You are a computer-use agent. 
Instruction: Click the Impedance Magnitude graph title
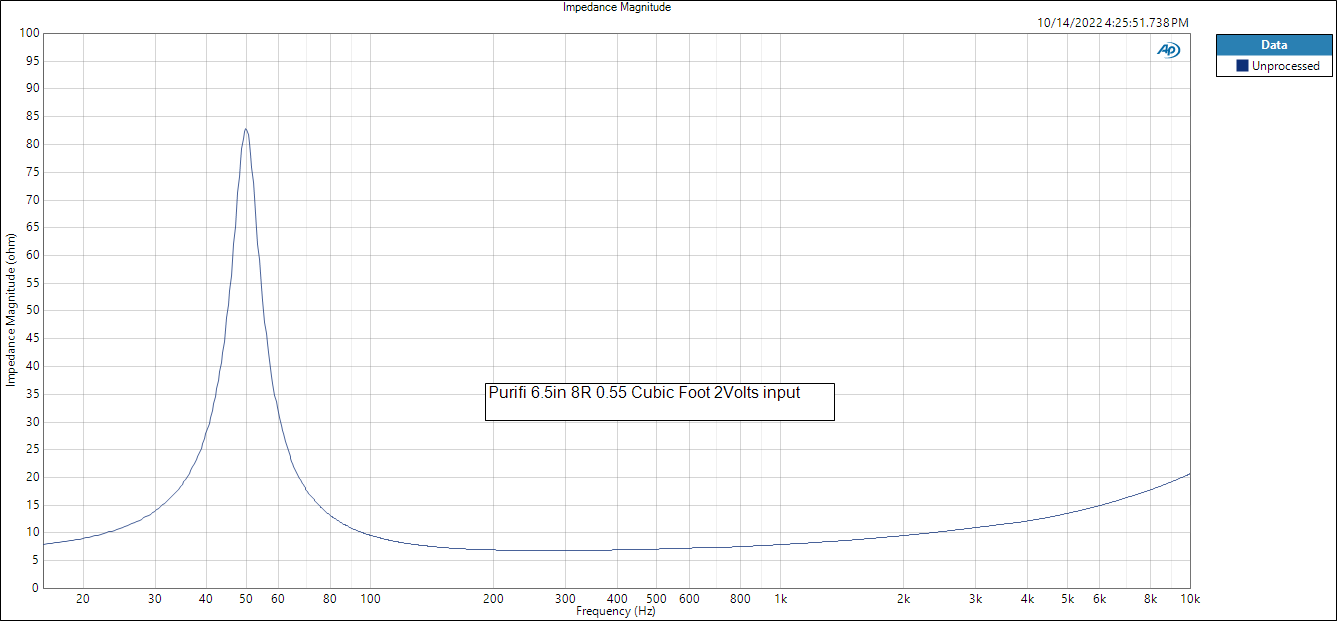617,7
